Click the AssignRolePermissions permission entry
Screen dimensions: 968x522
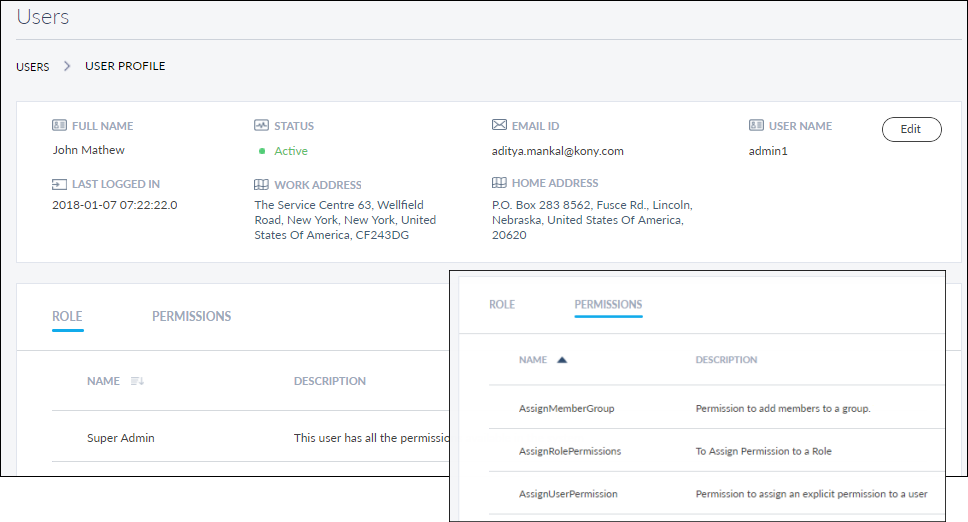pos(569,451)
